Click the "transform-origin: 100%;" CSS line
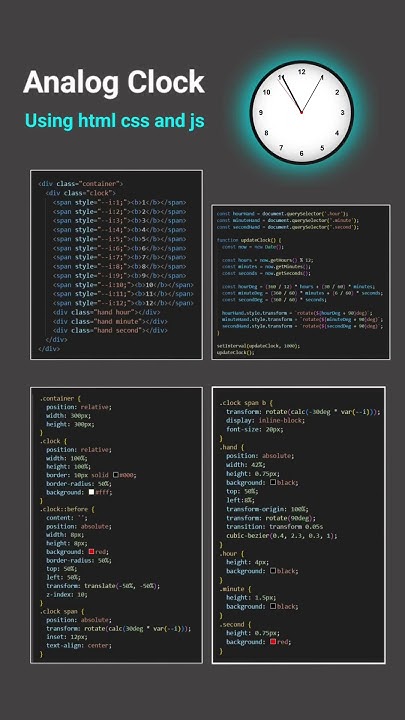This screenshot has height=720, width=405. [x=267, y=509]
